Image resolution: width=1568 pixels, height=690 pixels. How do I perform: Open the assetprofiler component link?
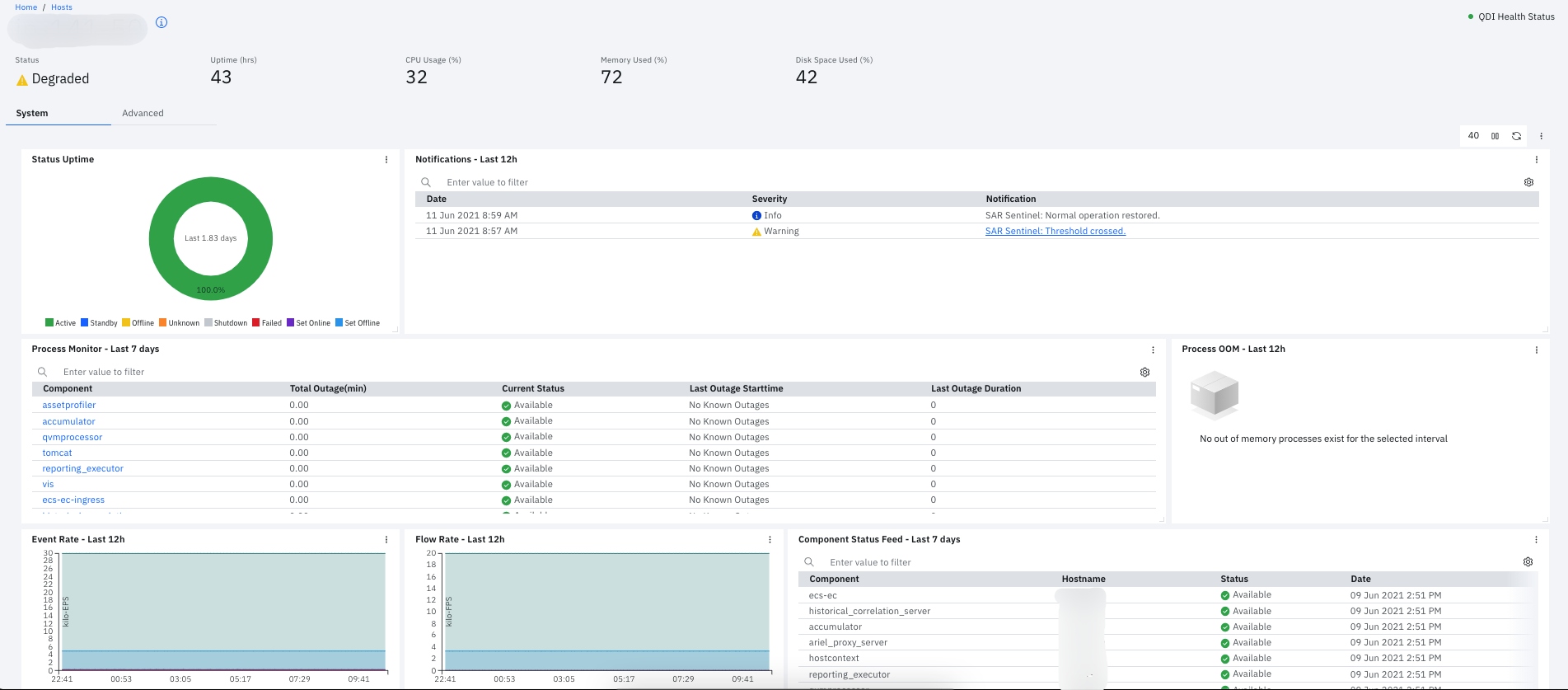(x=69, y=405)
